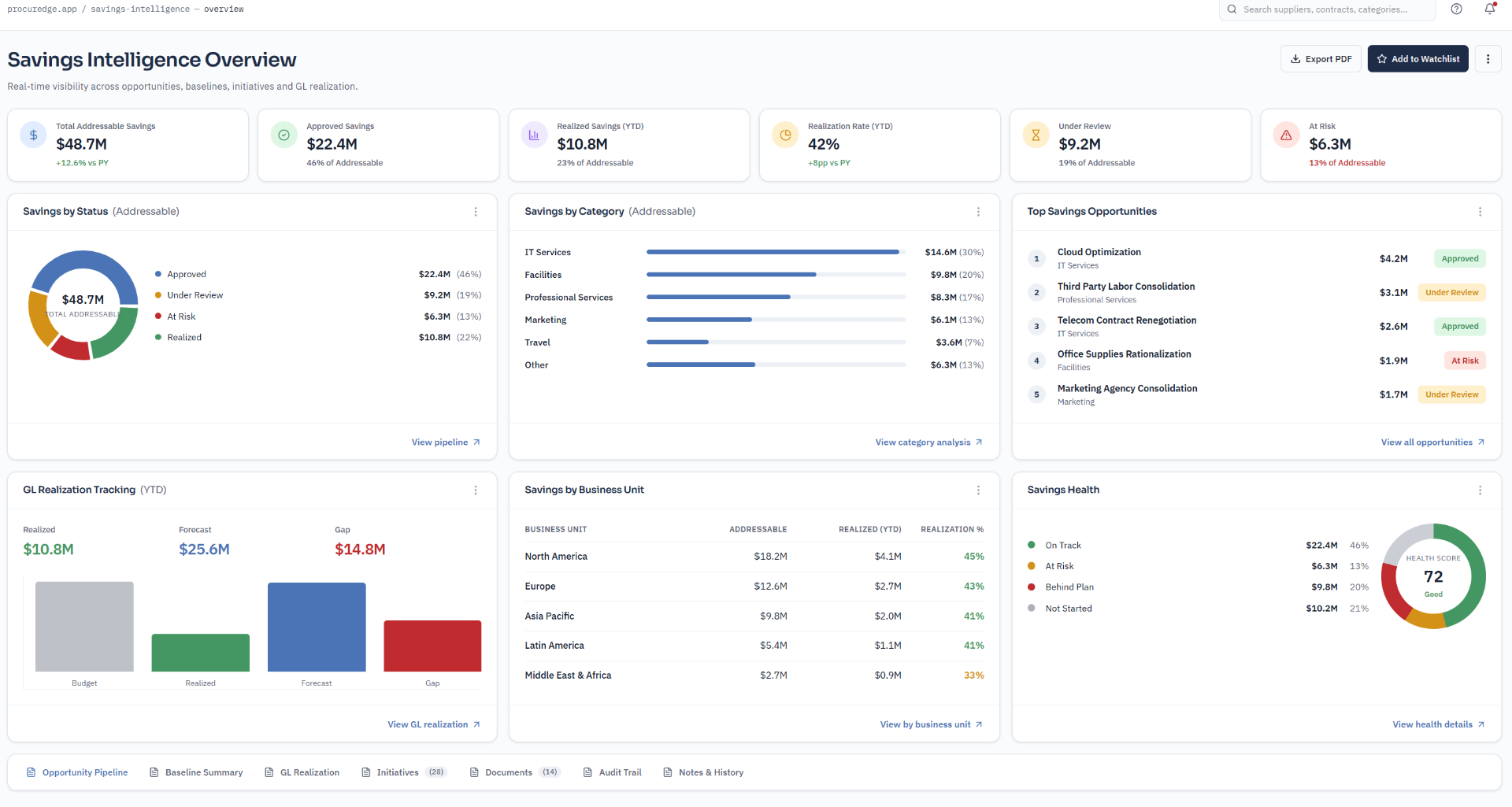Screen dimensions: 1512x807
Task: Select the Europe business unit row
Action: pyautogui.click(x=754, y=587)
